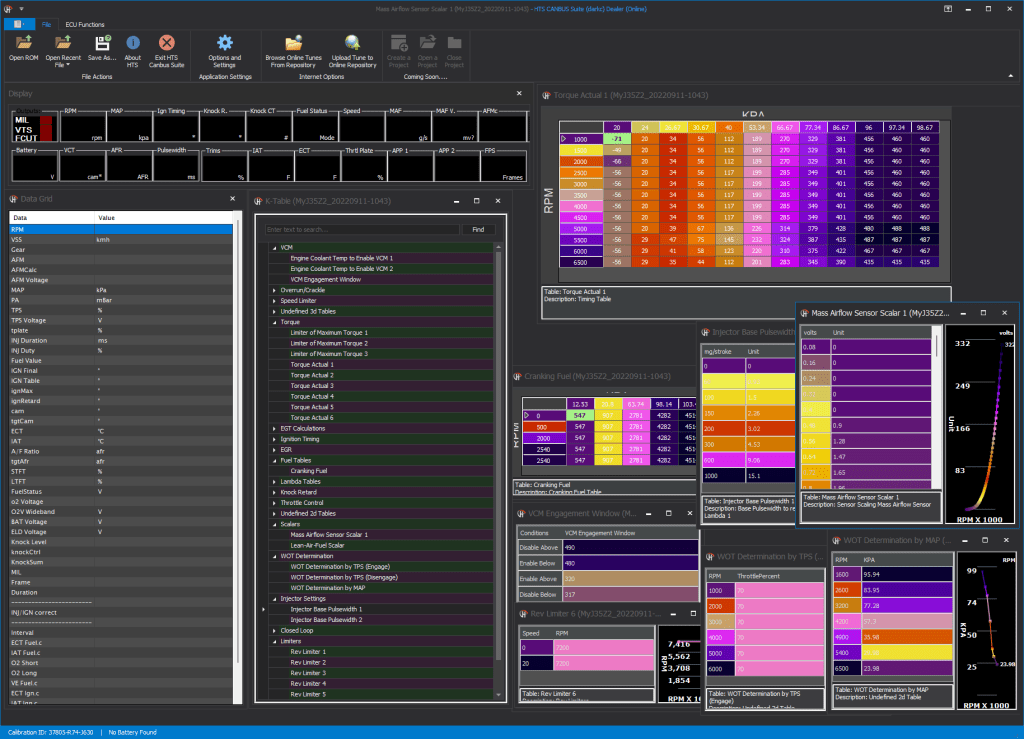Click Upload Tune to Online Repository icon
This screenshot has width=1024, height=739.
coord(353,43)
